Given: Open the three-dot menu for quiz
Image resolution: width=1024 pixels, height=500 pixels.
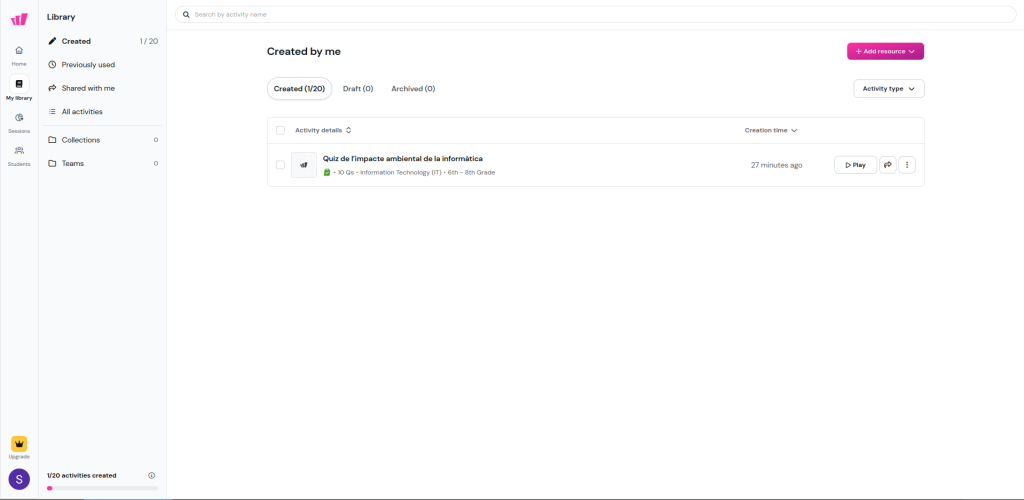Looking at the screenshot, I should pyautogui.click(x=907, y=165).
